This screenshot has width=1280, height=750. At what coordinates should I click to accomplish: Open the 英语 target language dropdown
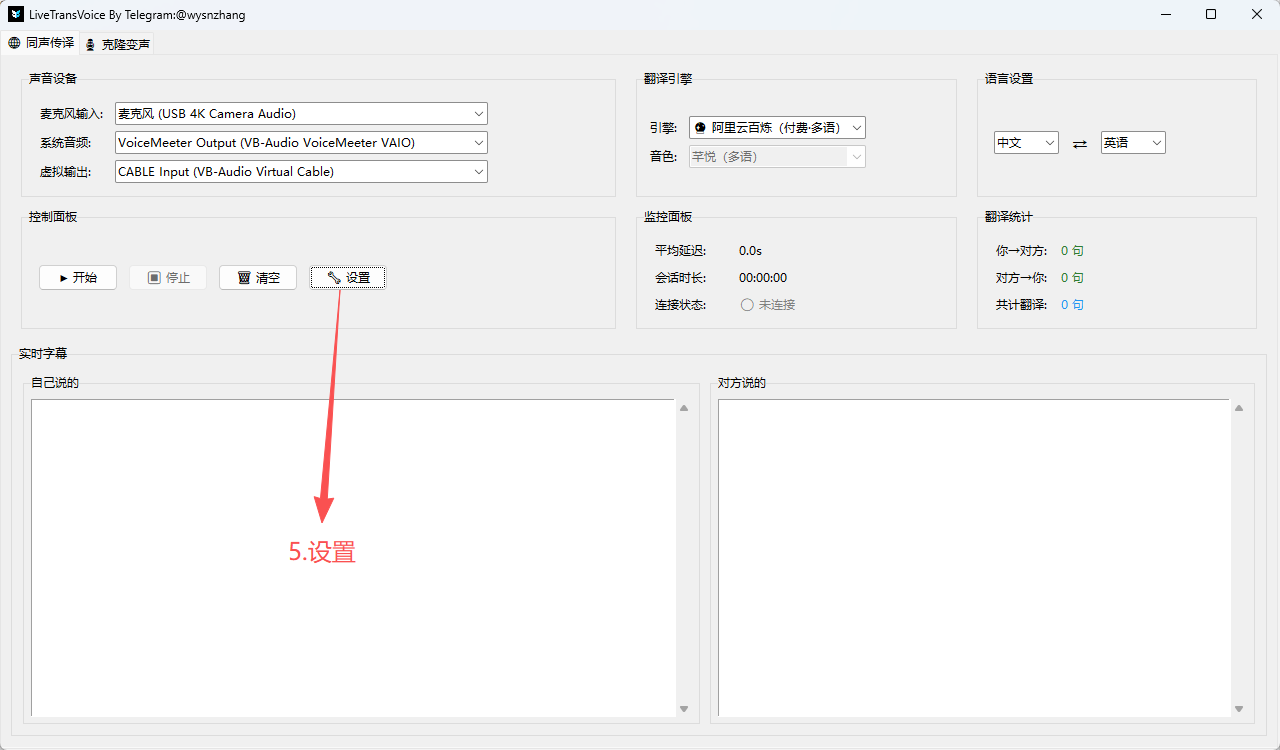[x=1133, y=143]
